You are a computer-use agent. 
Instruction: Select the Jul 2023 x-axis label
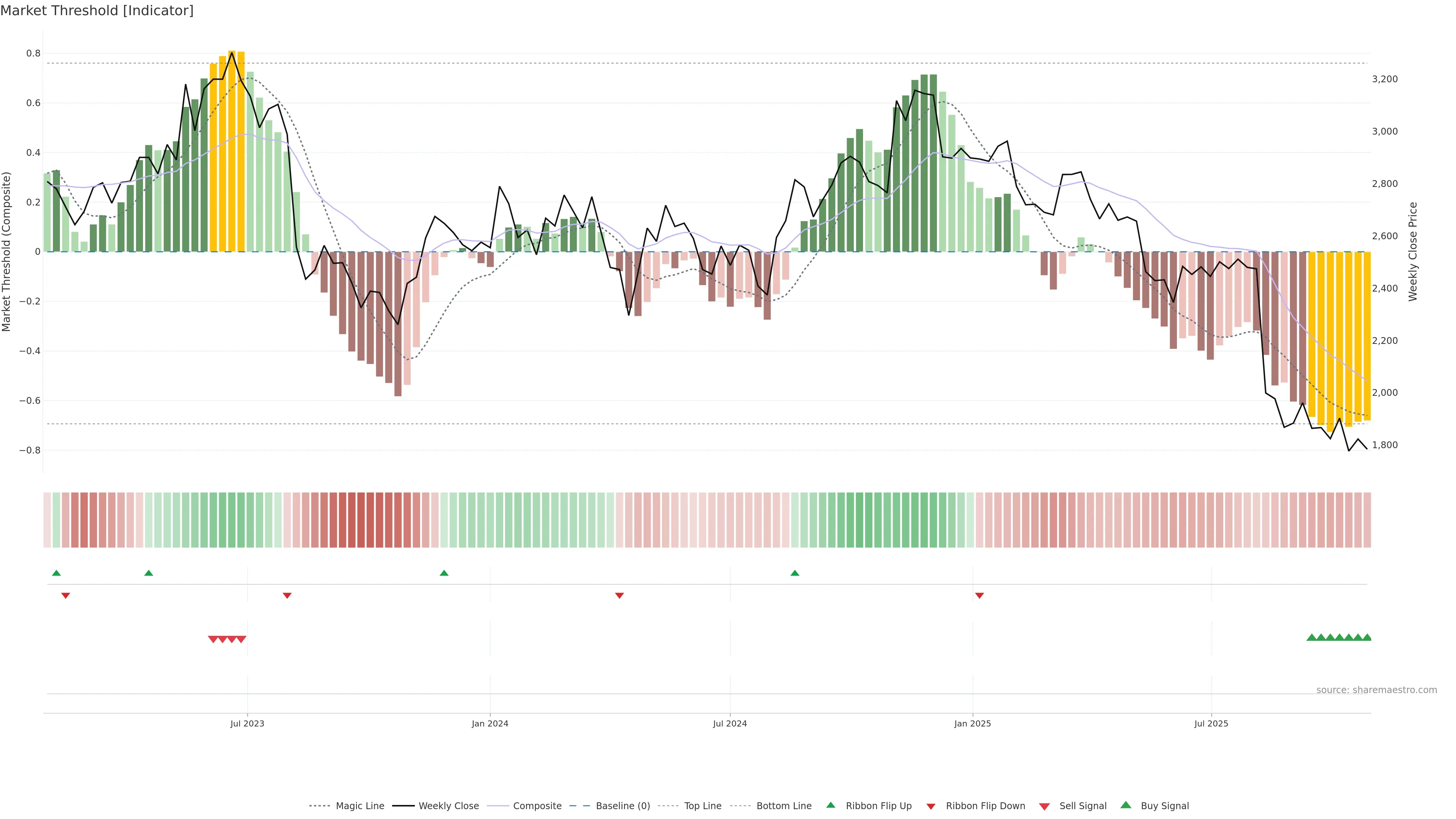247,723
